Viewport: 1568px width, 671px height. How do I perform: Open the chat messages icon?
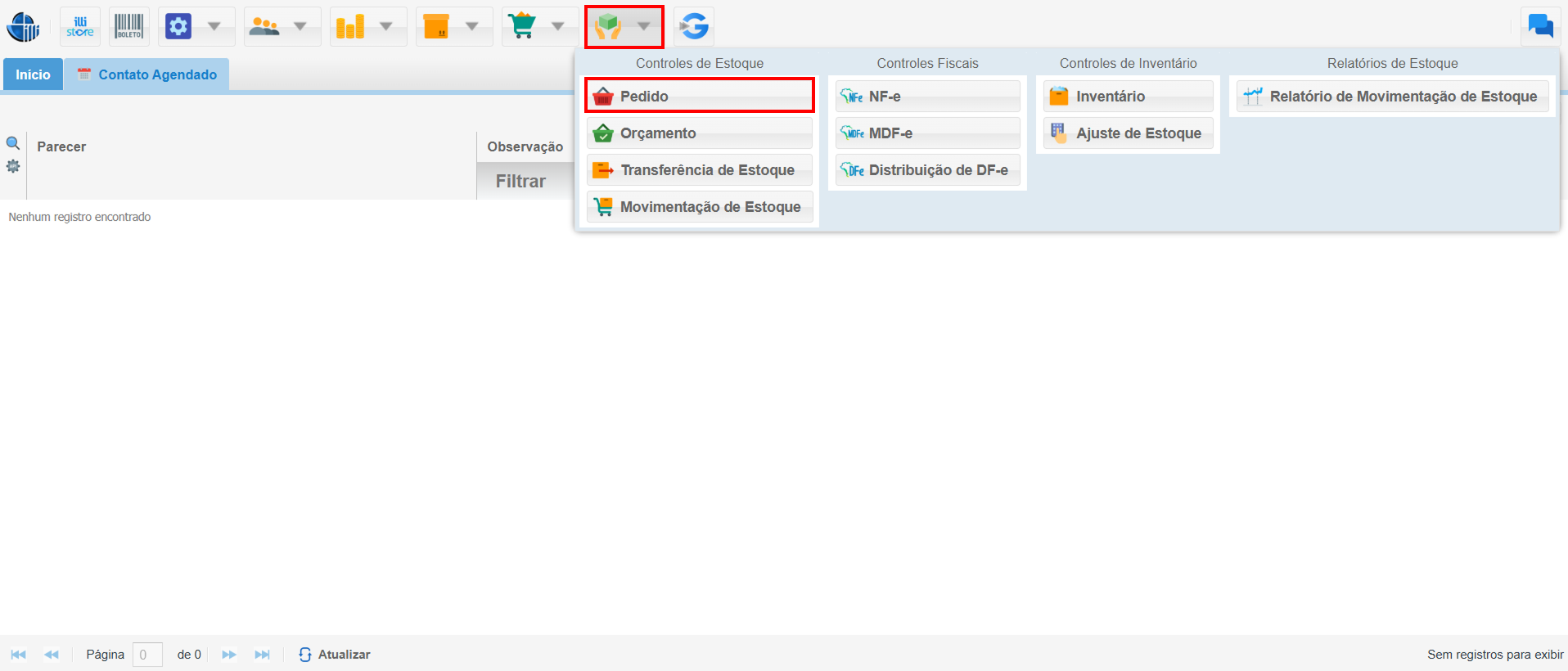click(x=1540, y=26)
